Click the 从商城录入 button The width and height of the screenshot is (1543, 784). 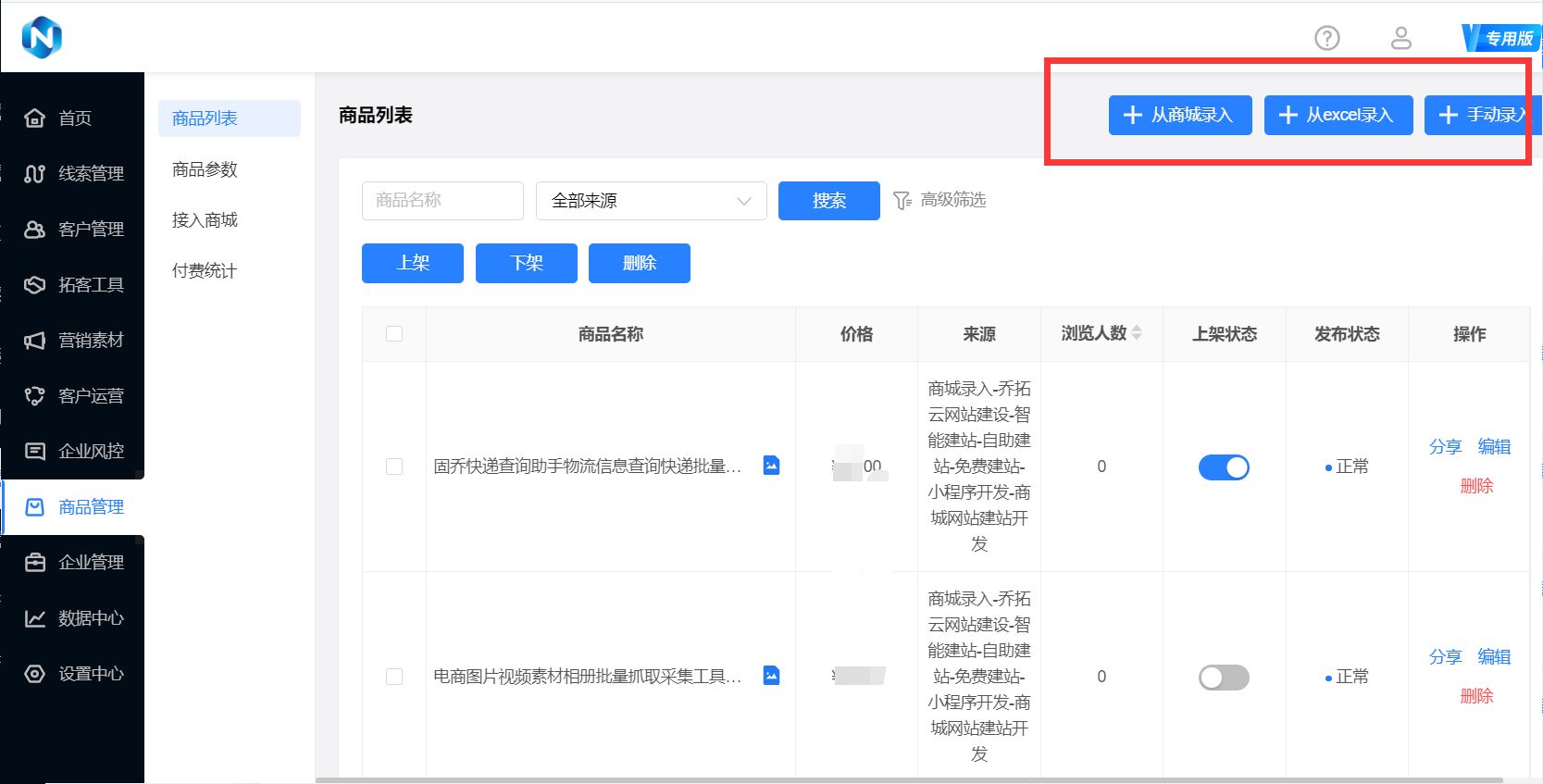click(x=1180, y=115)
